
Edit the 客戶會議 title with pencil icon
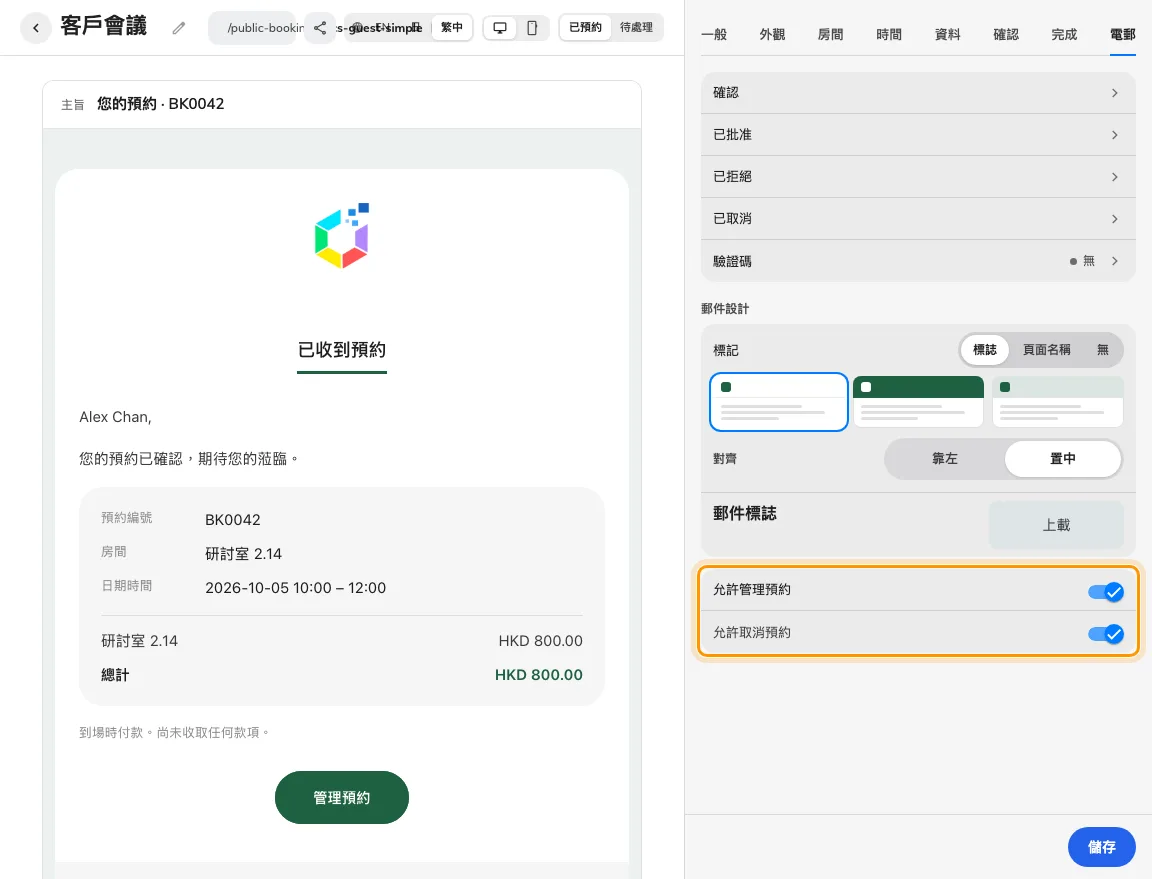[x=179, y=28]
